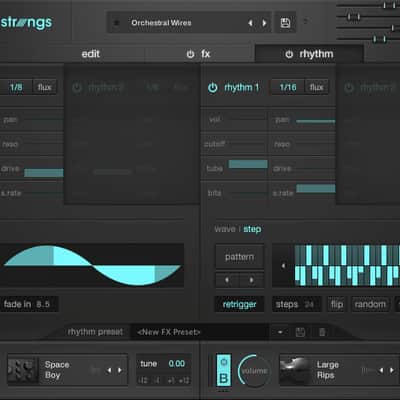Click the layer B volume knob
The width and height of the screenshot is (400, 400).
[x=254, y=371]
